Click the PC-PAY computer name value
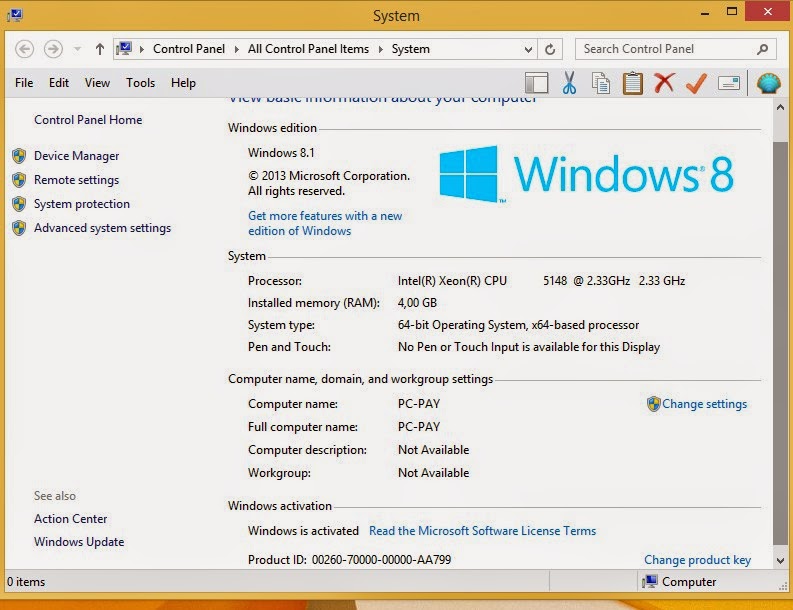The height and width of the screenshot is (610, 793). coord(419,404)
